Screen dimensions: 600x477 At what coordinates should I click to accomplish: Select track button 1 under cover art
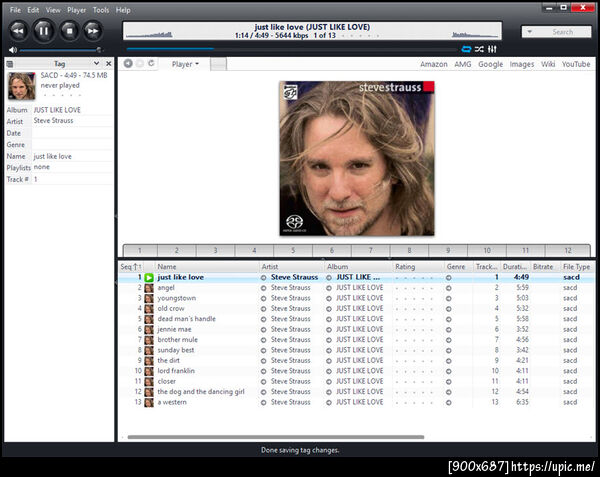click(x=140, y=251)
